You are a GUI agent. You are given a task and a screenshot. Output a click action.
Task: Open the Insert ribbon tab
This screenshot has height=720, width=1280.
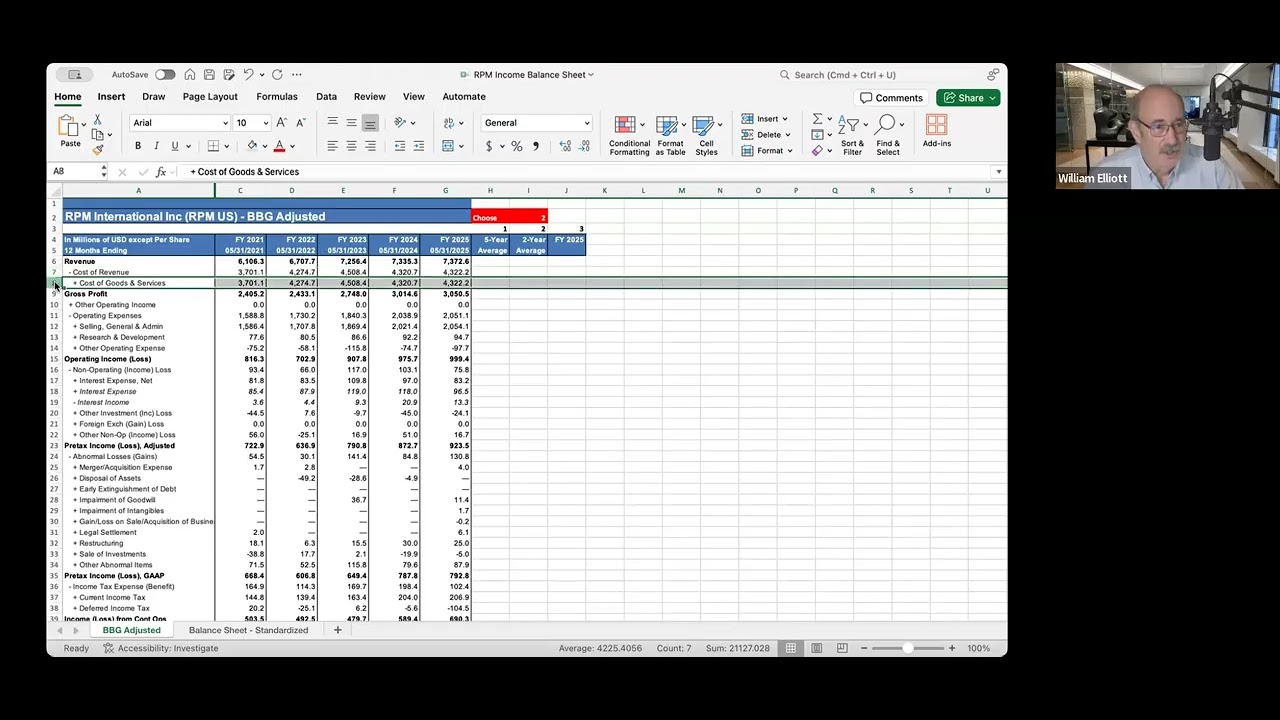pos(111,97)
